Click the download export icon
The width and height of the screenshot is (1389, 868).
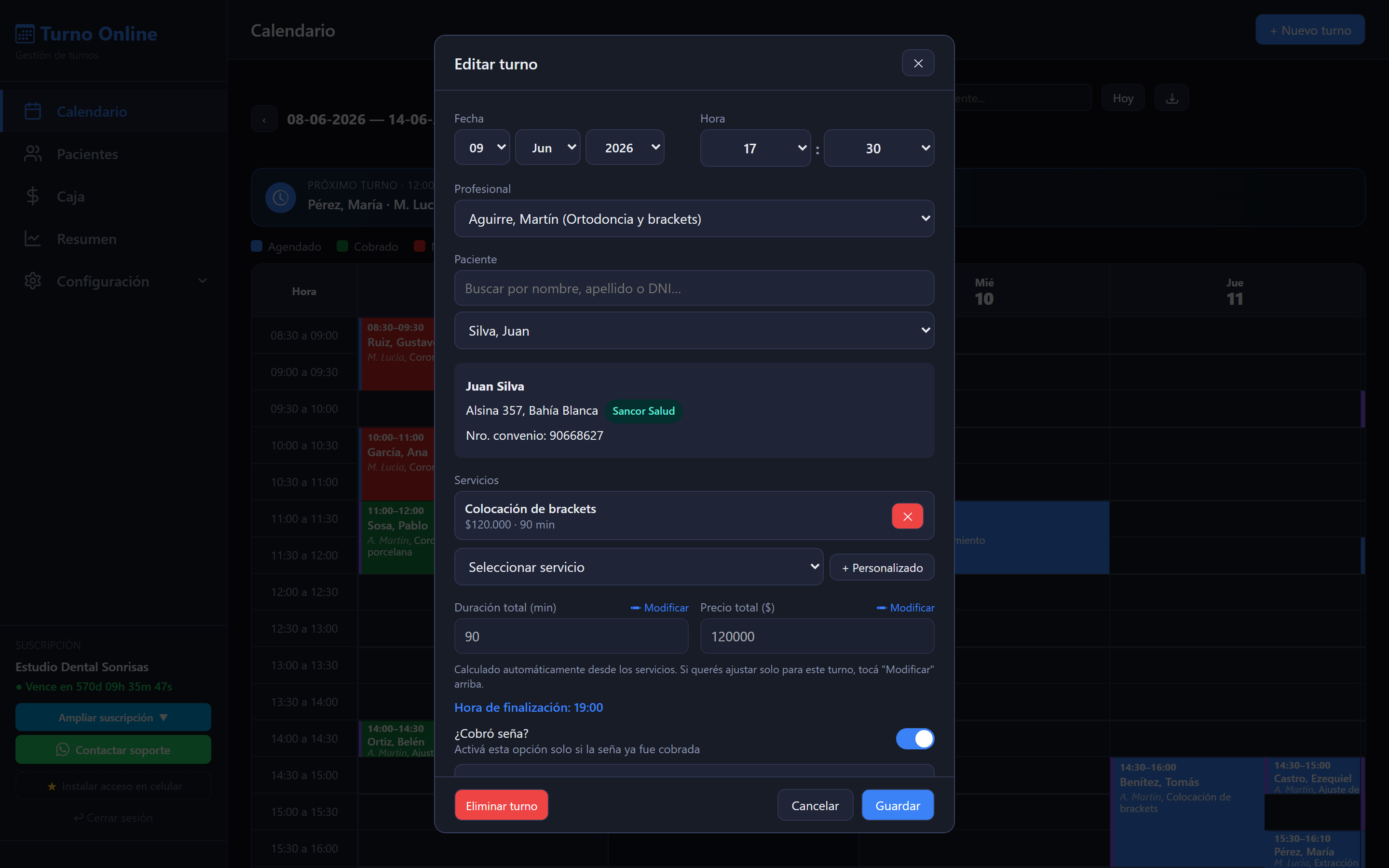(x=1171, y=98)
